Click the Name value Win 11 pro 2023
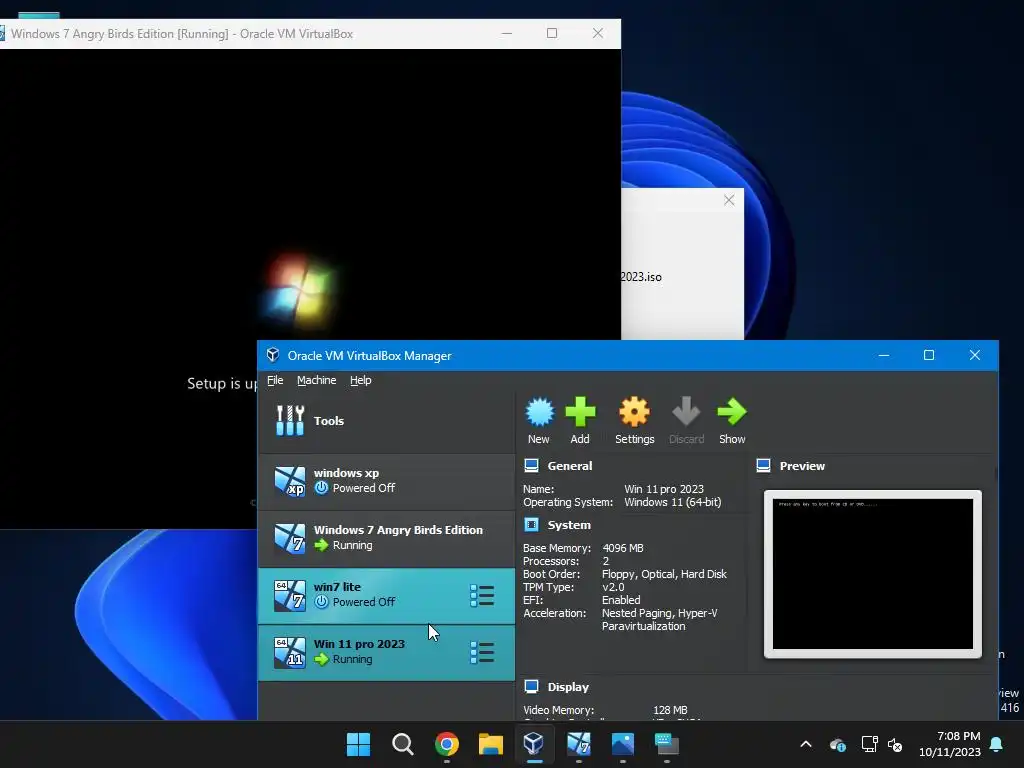The image size is (1024, 768). point(664,489)
